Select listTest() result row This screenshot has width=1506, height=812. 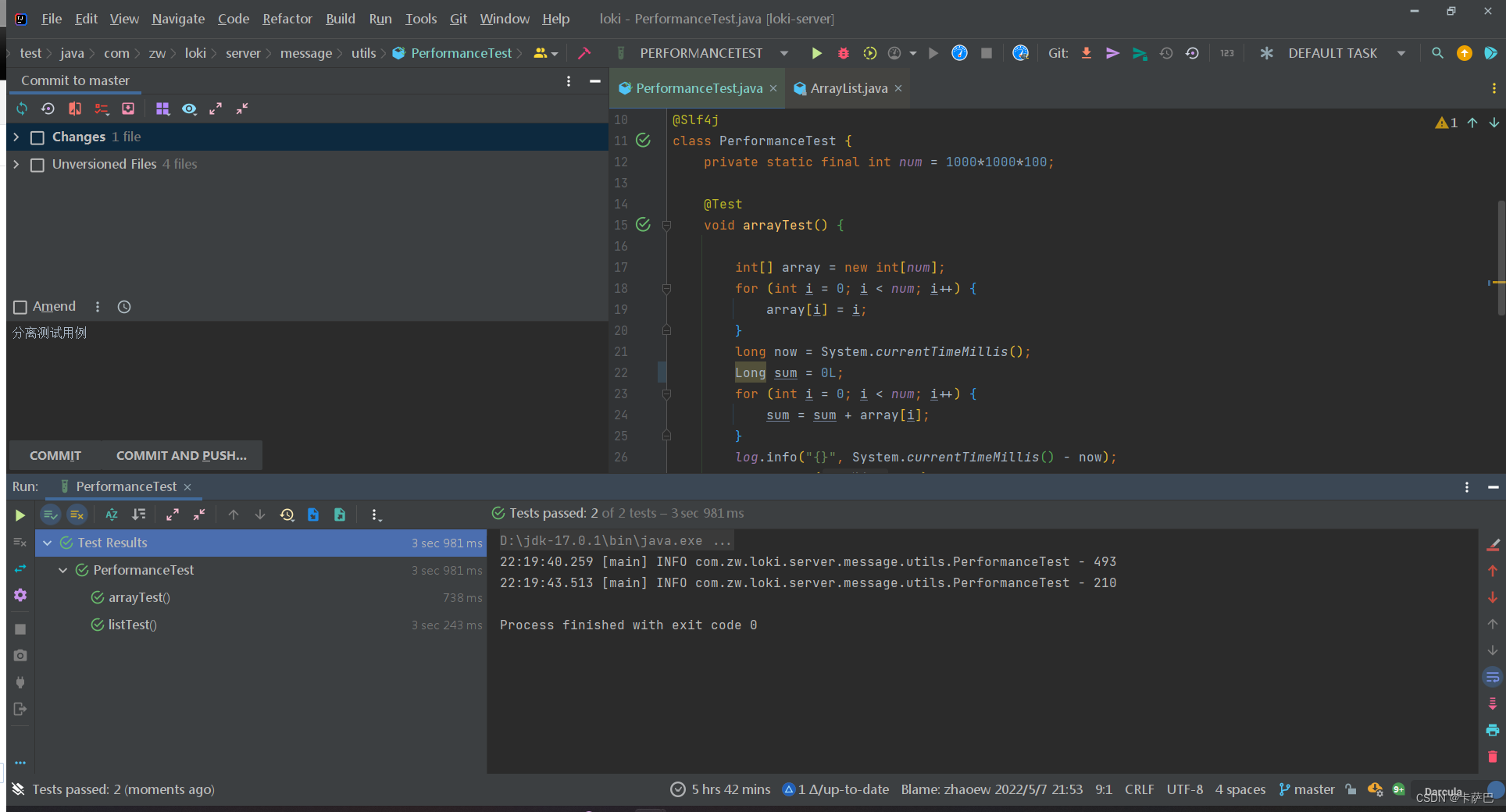pyautogui.click(x=261, y=625)
